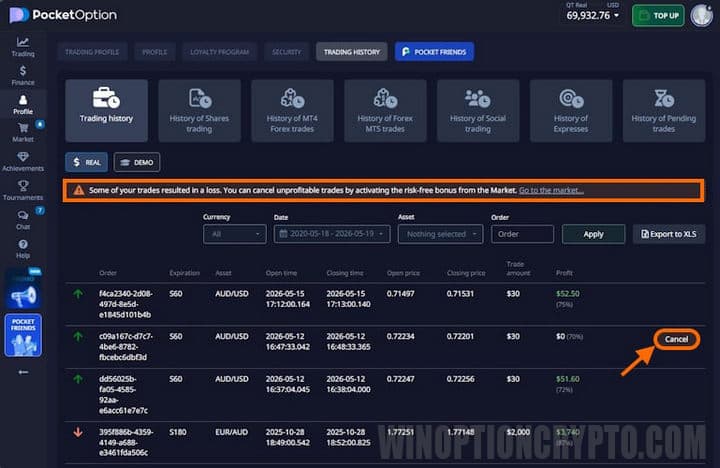This screenshot has width=720, height=468.
Task: Open the Date range picker
Action: click(x=332, y=234)
